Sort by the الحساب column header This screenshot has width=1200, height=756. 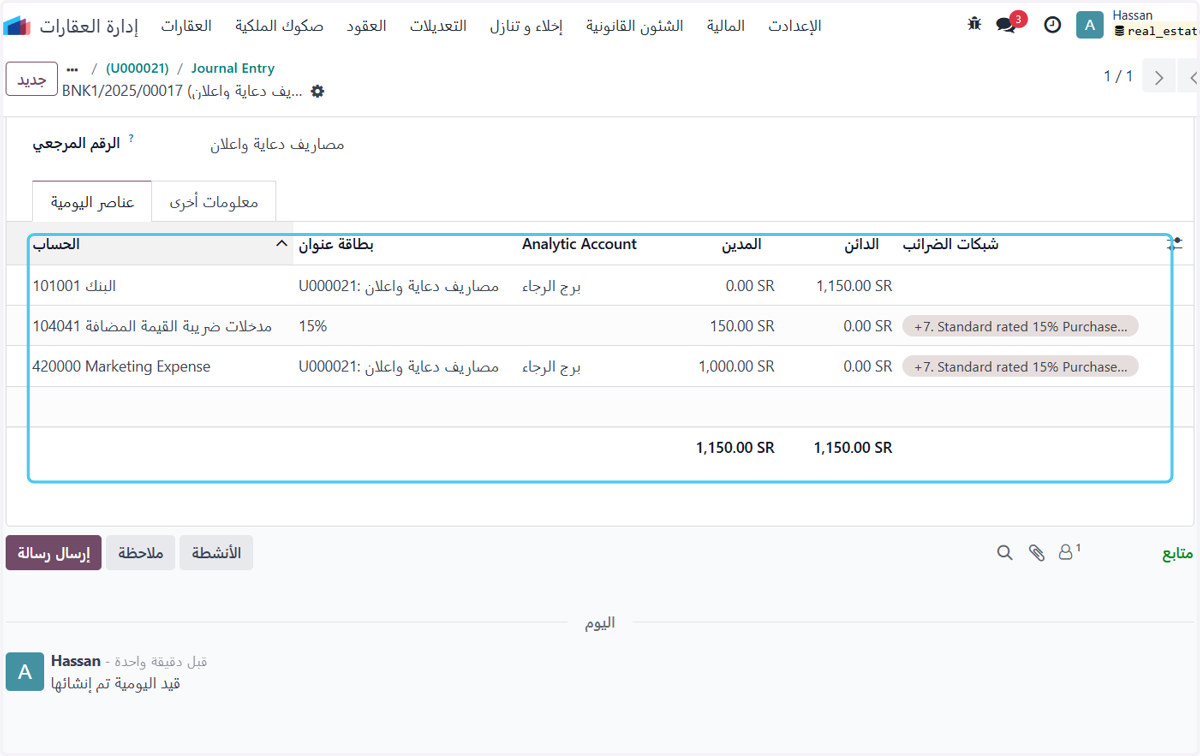click(160, 244)
